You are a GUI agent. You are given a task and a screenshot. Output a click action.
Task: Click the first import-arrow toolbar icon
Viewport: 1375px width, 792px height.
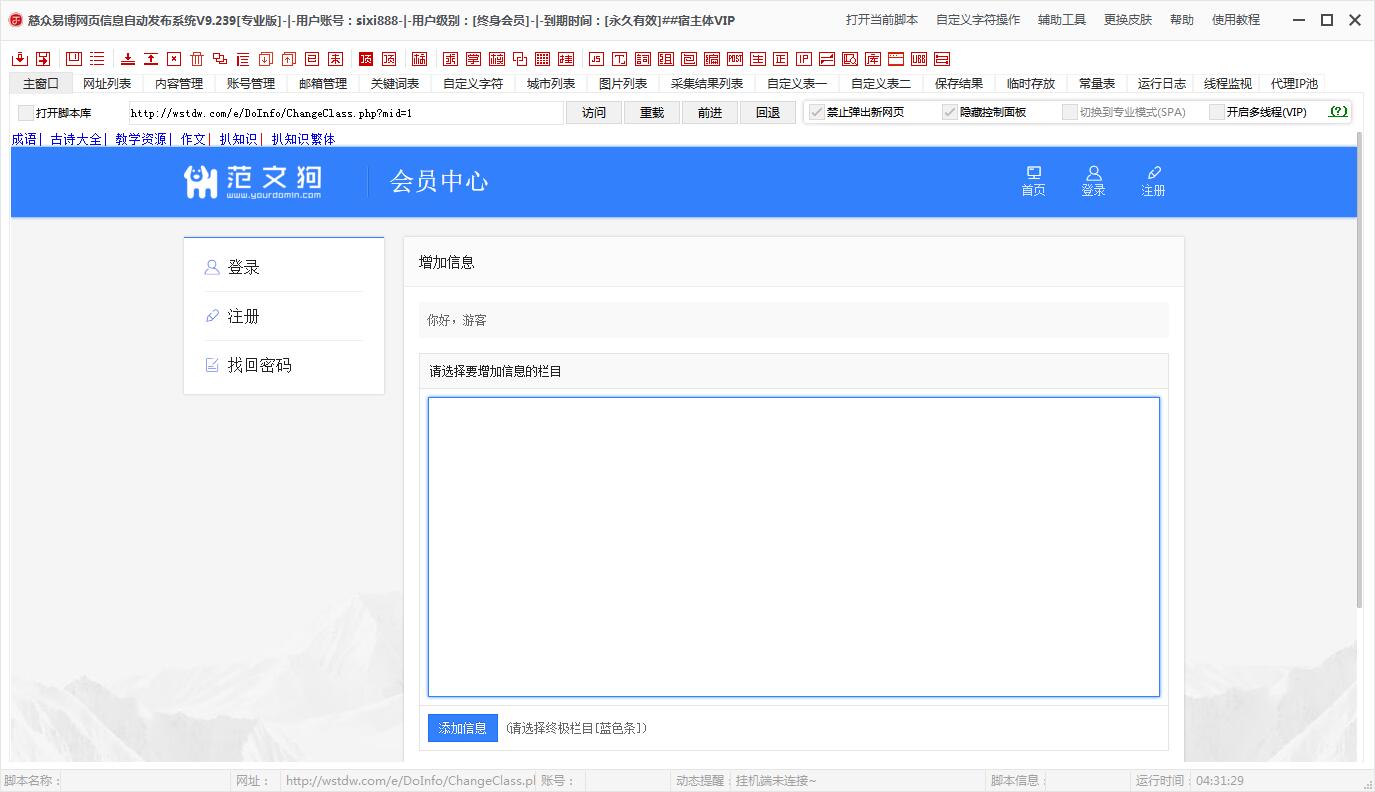20,59
